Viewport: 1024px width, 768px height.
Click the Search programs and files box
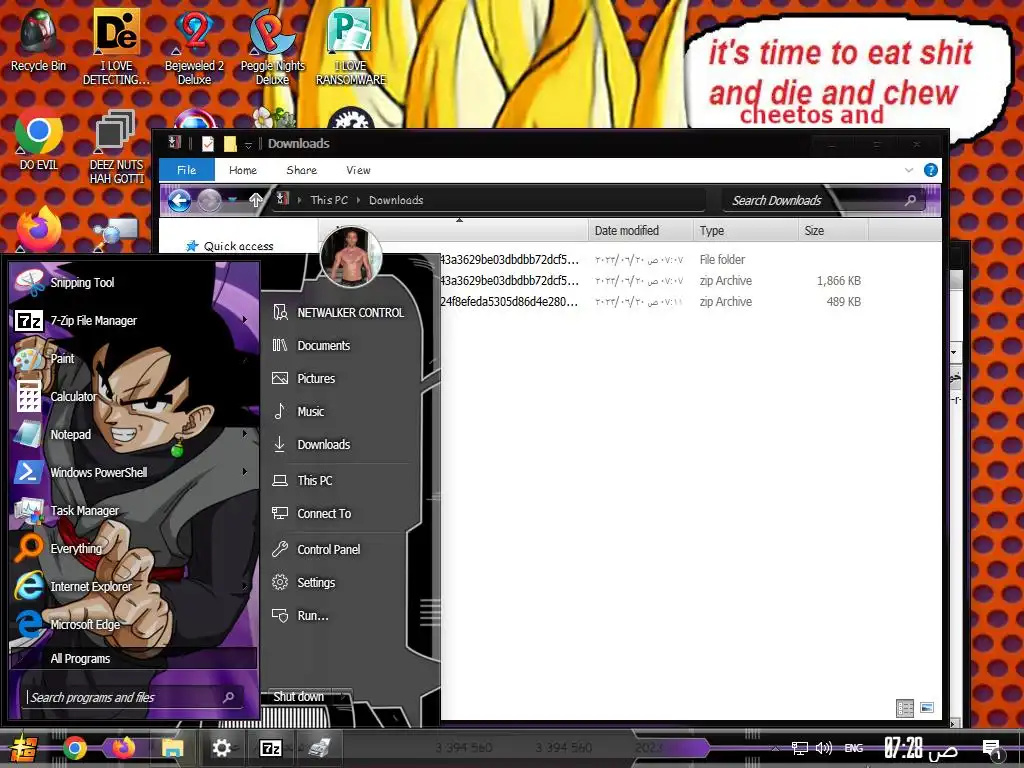[133, 697]
